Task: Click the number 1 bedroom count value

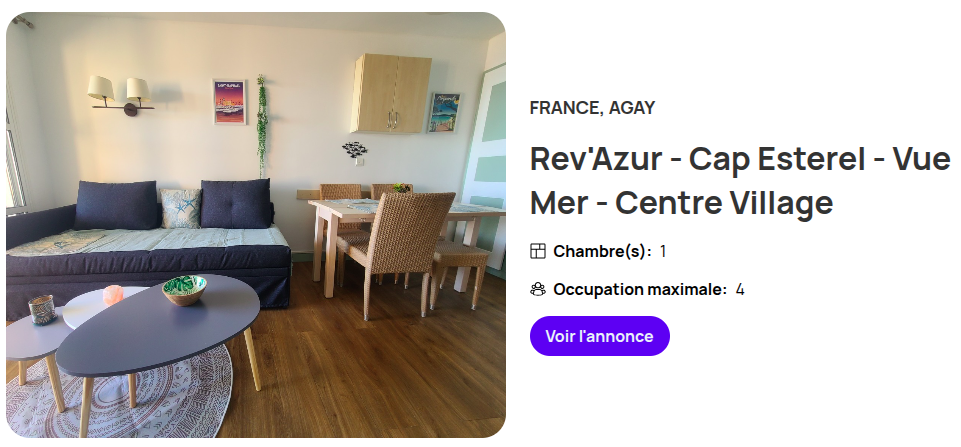Action: tap(663, 251)
